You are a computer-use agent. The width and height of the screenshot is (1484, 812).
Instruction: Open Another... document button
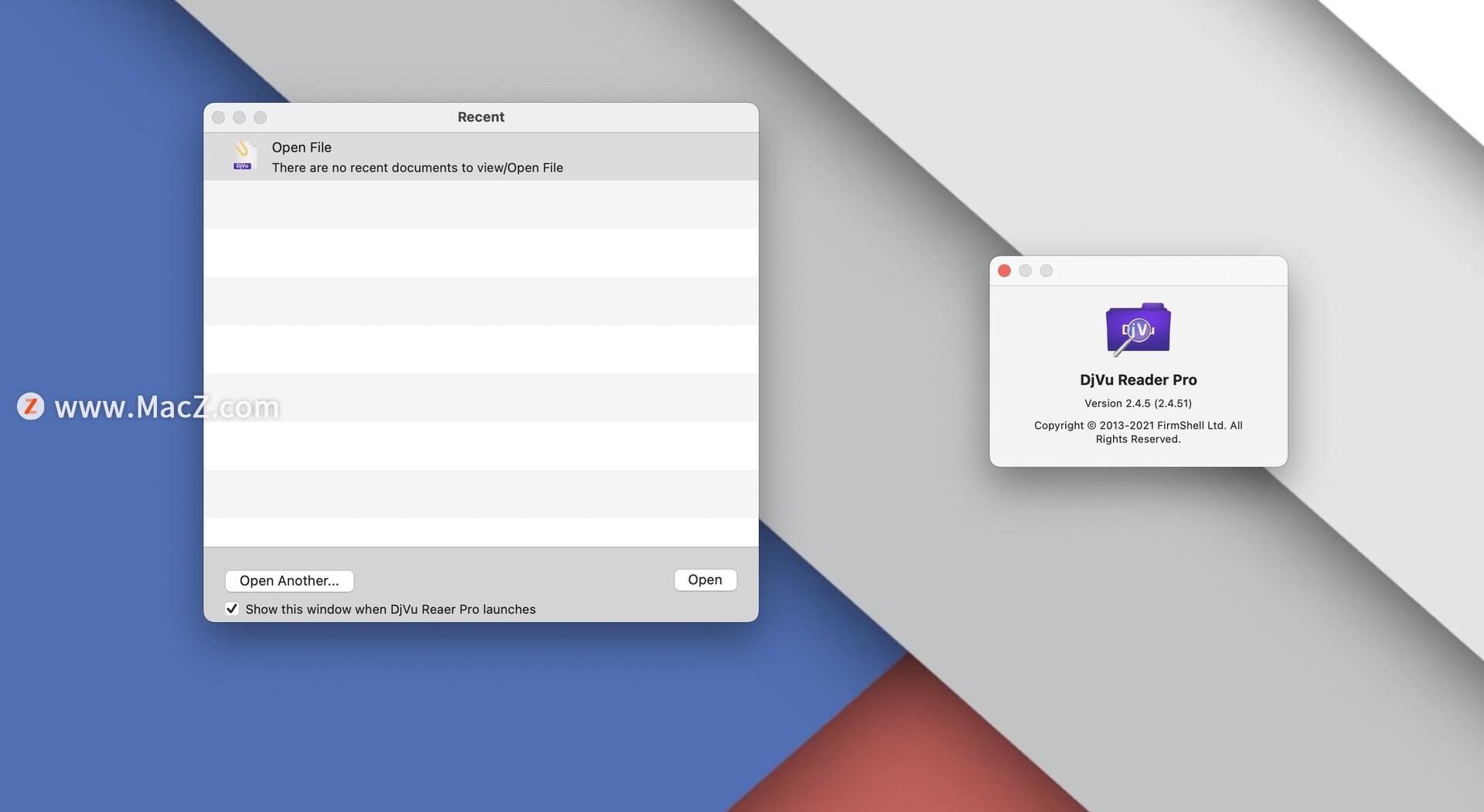tap(289, 581)
